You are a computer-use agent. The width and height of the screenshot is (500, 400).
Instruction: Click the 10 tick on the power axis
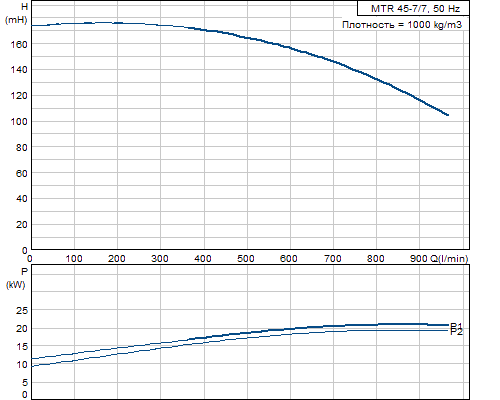(x=22, y=365)
